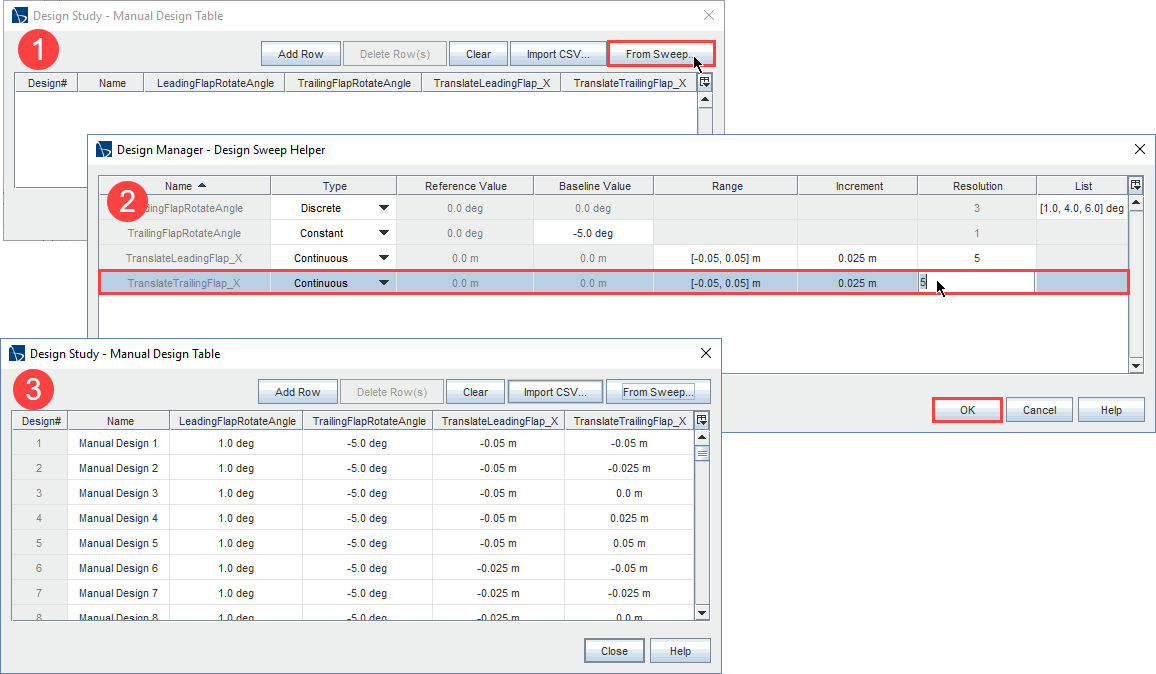Expand the Constant type dropdown

(383, 234)
